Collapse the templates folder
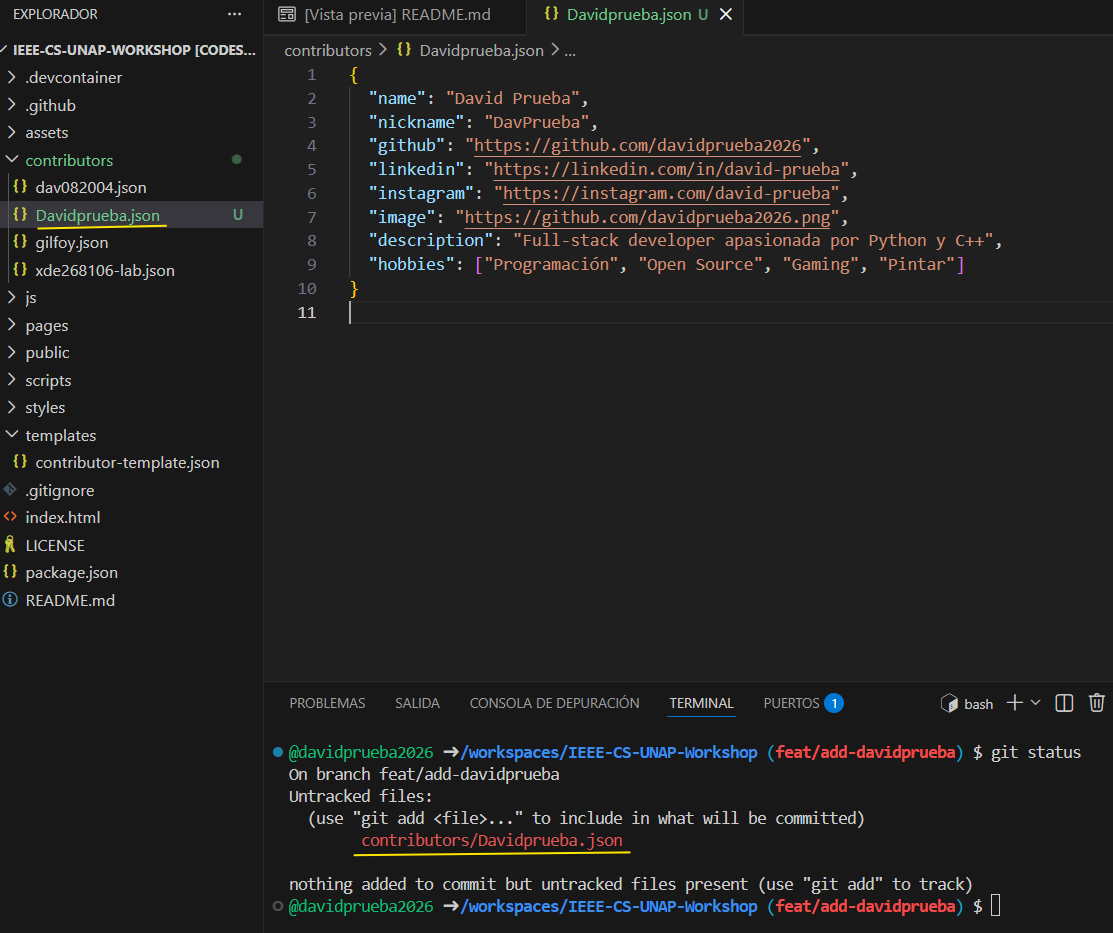This screenshot has width=1113, height=933. [x=11, y=435]
